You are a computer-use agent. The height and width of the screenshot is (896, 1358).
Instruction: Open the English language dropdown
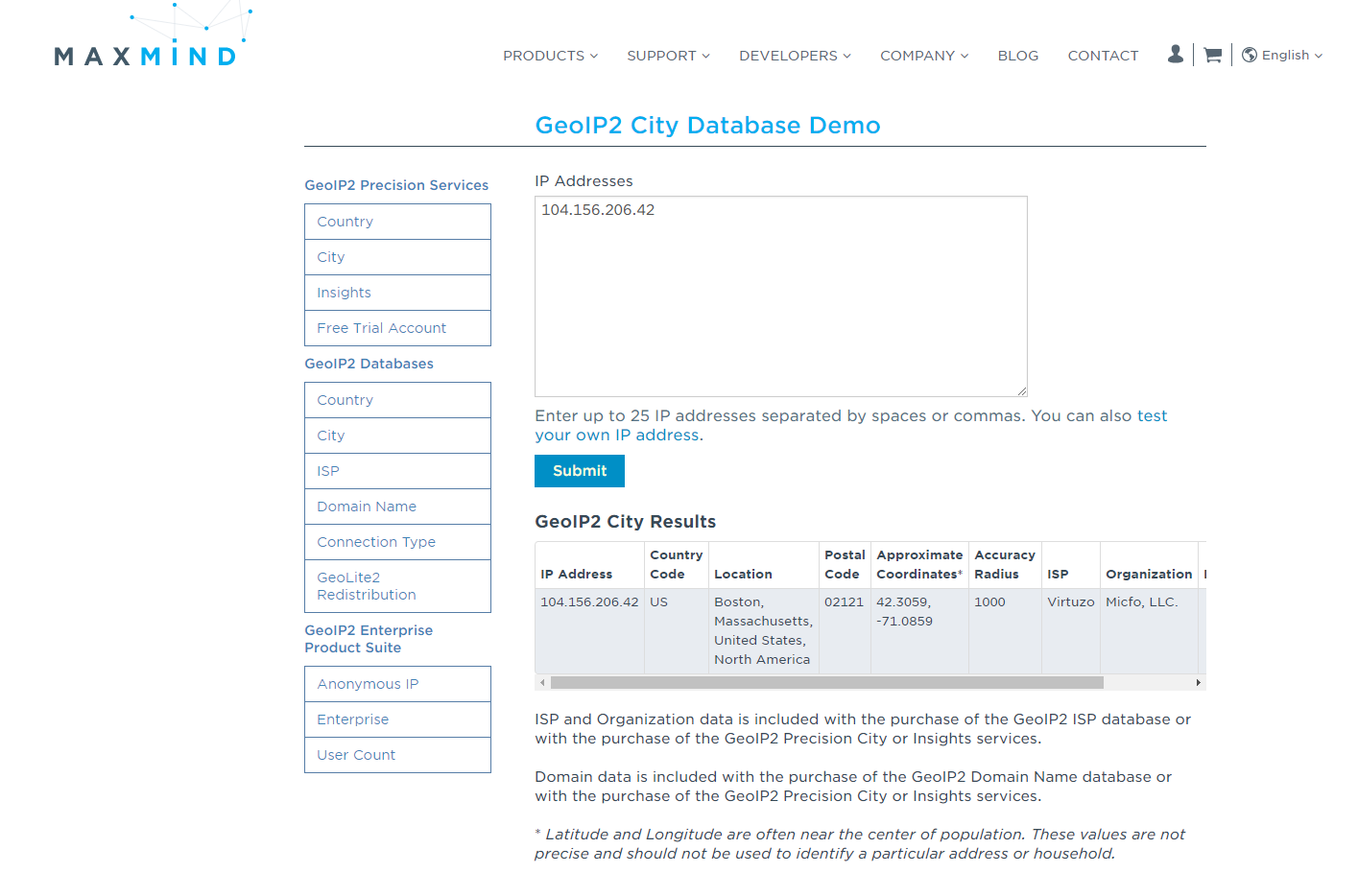coord(1292,55)
